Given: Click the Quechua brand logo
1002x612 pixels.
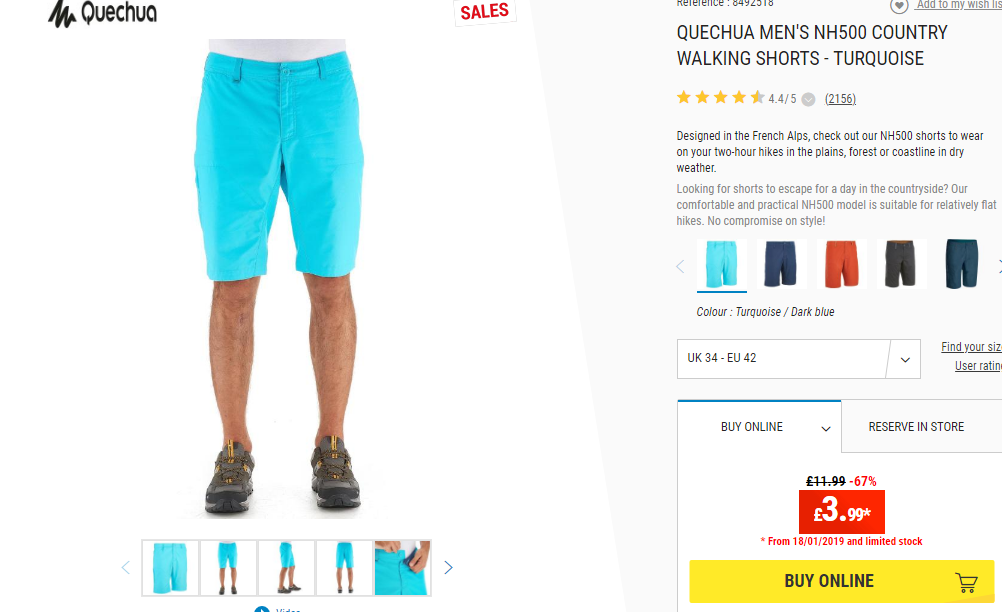Looking at the screenshot, I should click(x=102, y=13).
